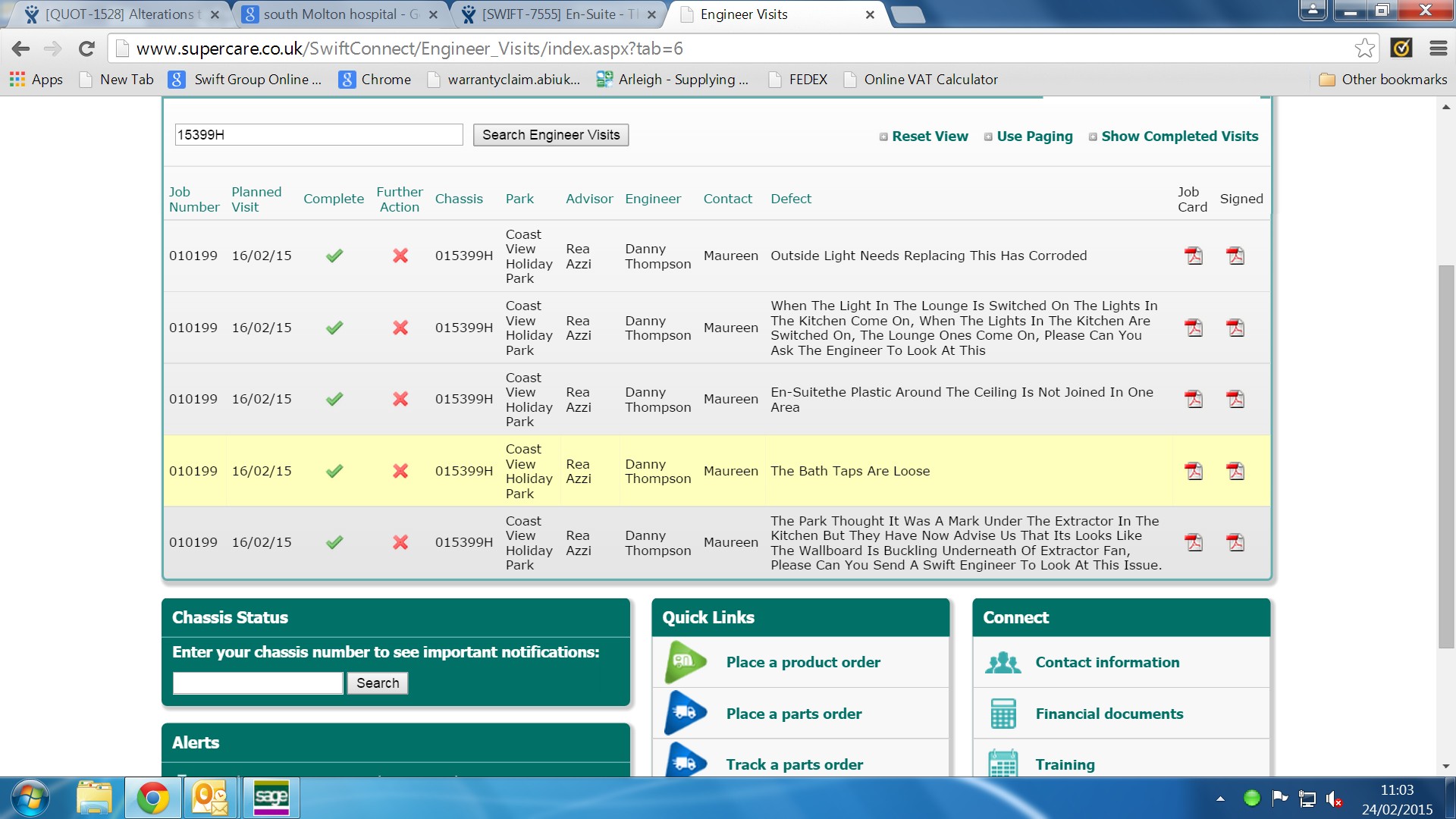Click the chassis number input field
The image size is (1456, 819).
click(258, 683)
